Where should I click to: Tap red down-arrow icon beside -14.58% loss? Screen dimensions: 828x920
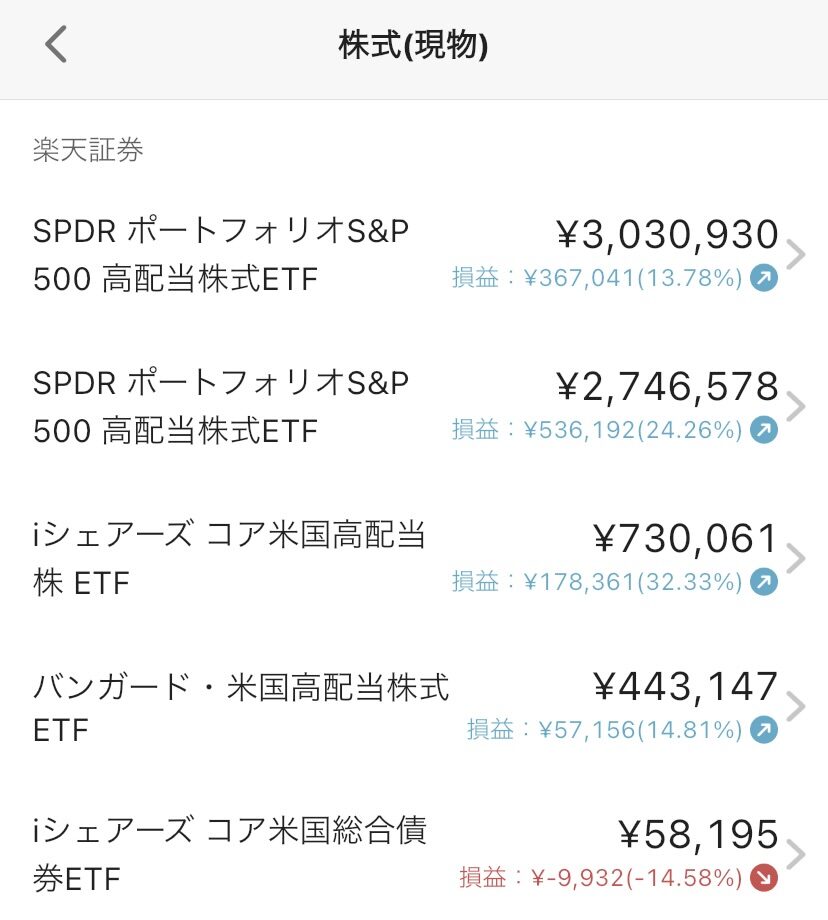click(763, 878)
